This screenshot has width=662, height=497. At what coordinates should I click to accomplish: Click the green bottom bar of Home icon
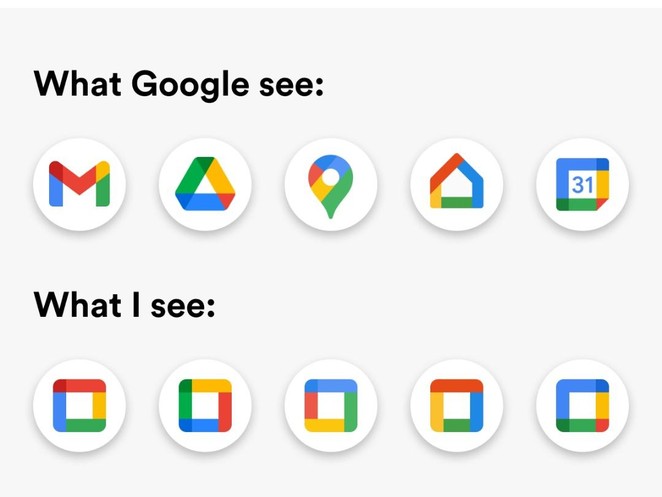pos(457,202)
